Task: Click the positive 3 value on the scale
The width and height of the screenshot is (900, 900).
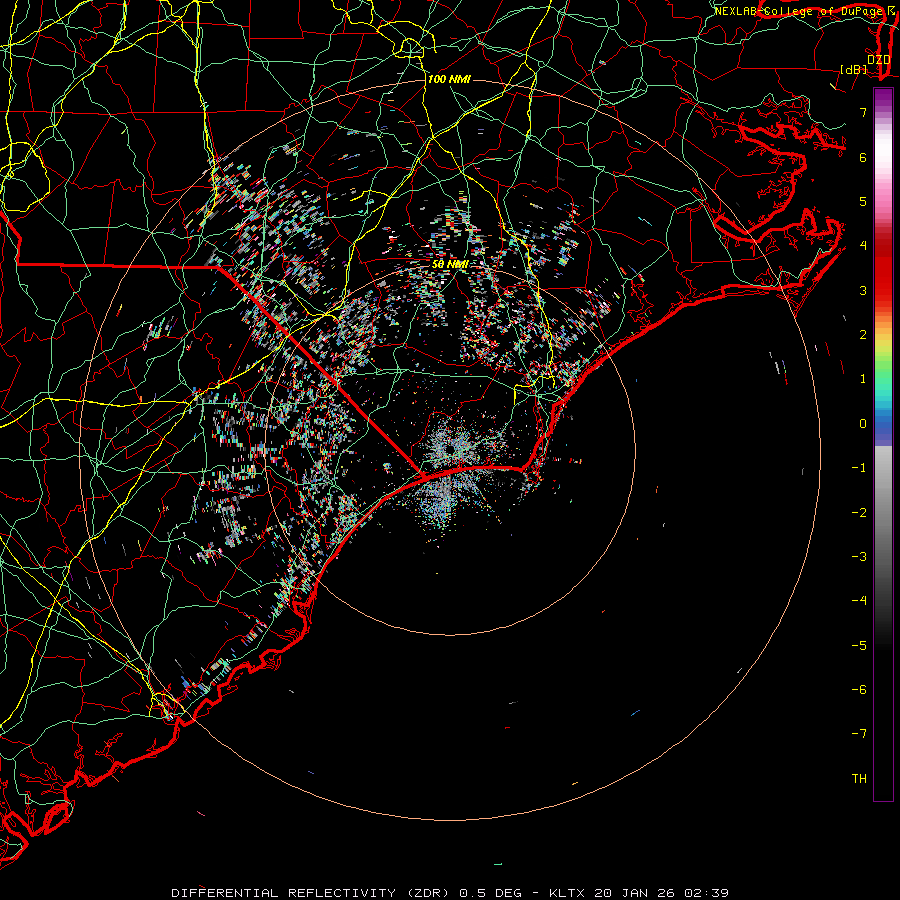Action: (863, 290)
